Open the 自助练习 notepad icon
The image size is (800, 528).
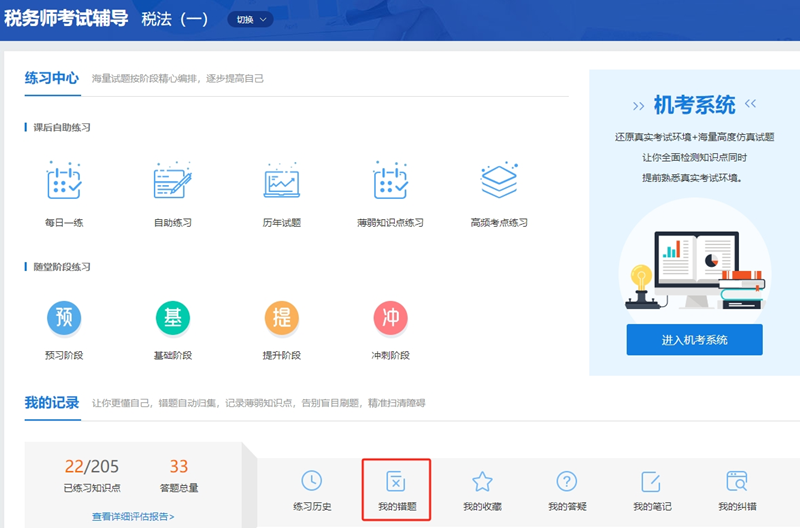click(172, 181)
